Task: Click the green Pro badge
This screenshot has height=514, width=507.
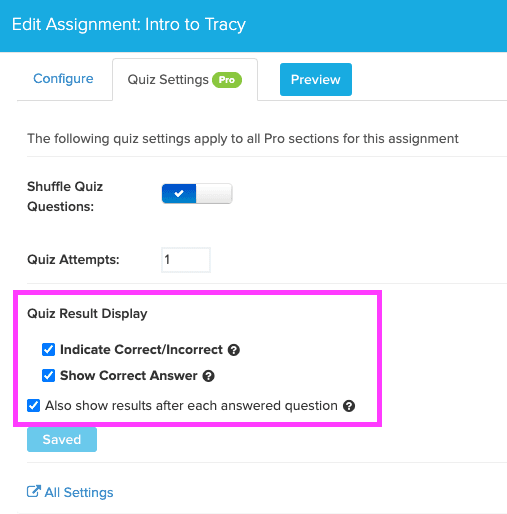Action: tap(227, 80)
